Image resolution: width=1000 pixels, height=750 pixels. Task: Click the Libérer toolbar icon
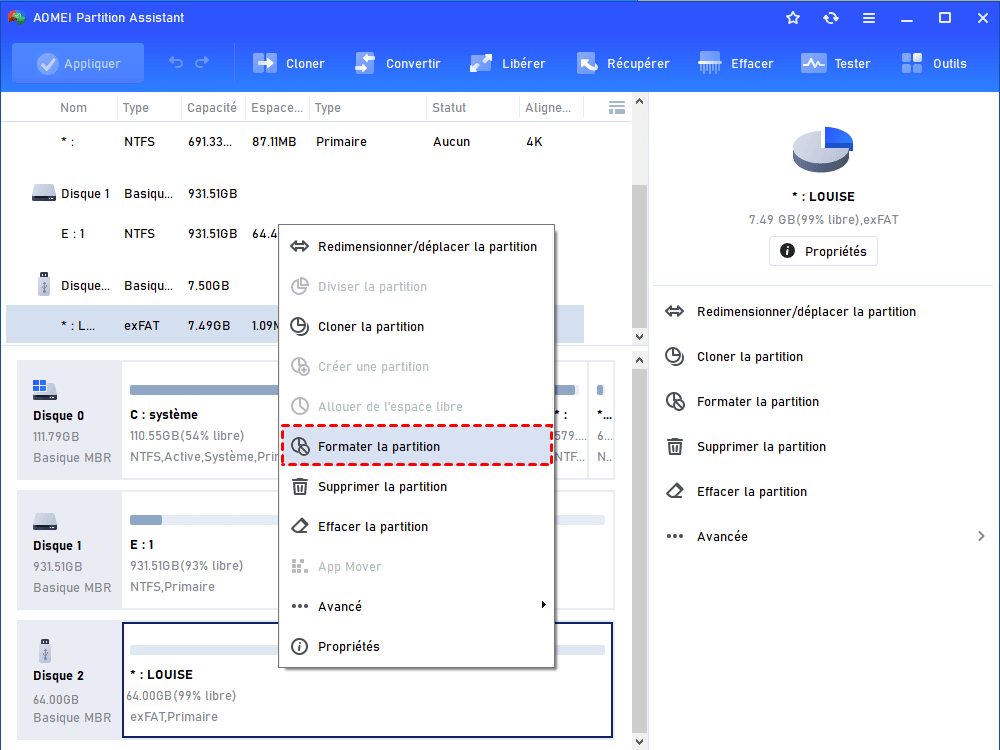(481, 63)
